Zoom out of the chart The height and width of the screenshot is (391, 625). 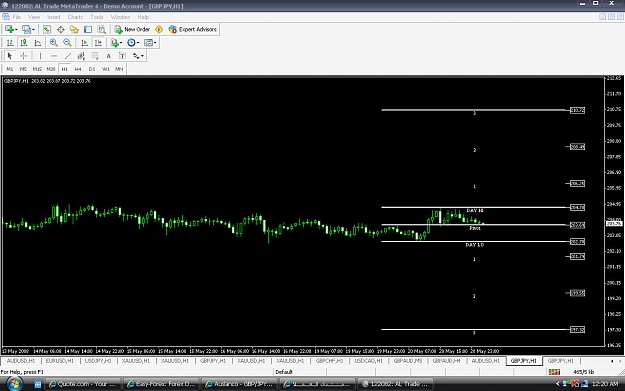(67, 43)
